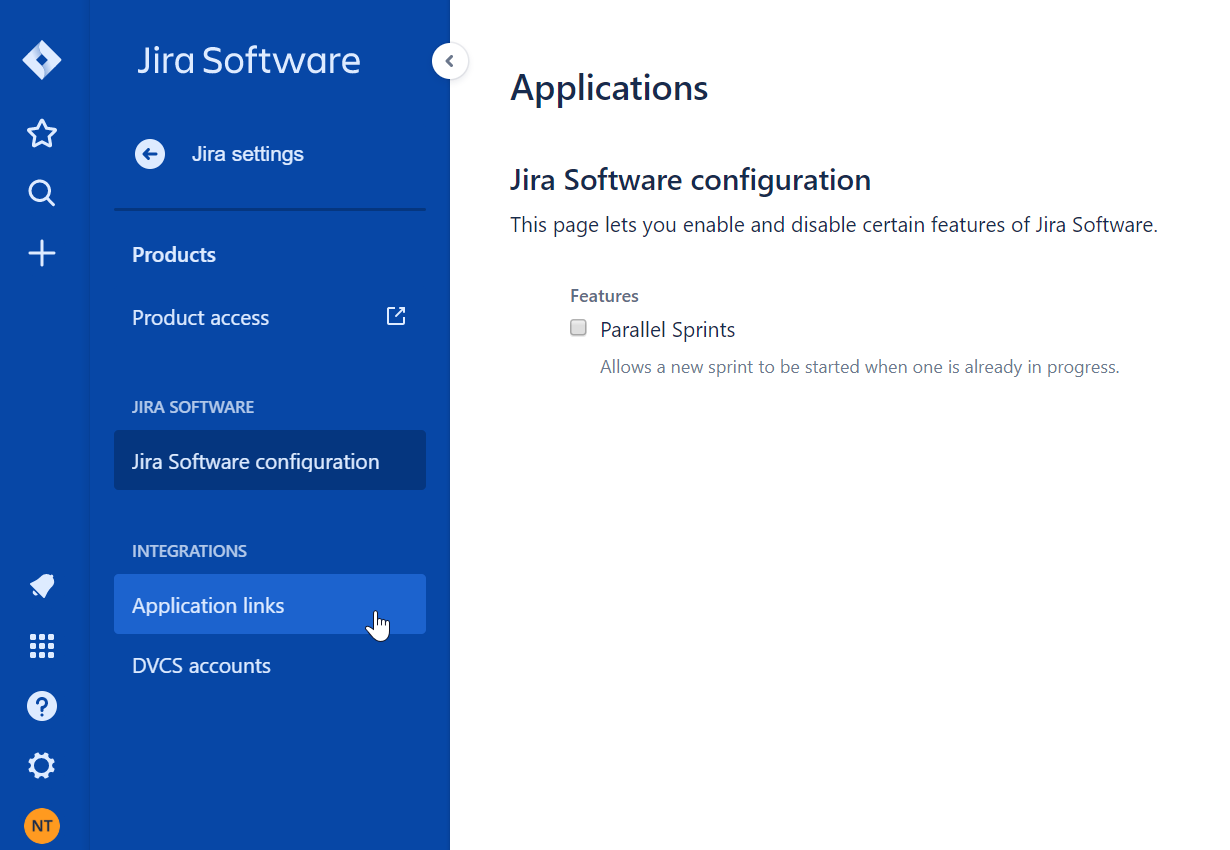
Task: Click the Jira Software title in sidebar
Action: click(x=249, y=60)
